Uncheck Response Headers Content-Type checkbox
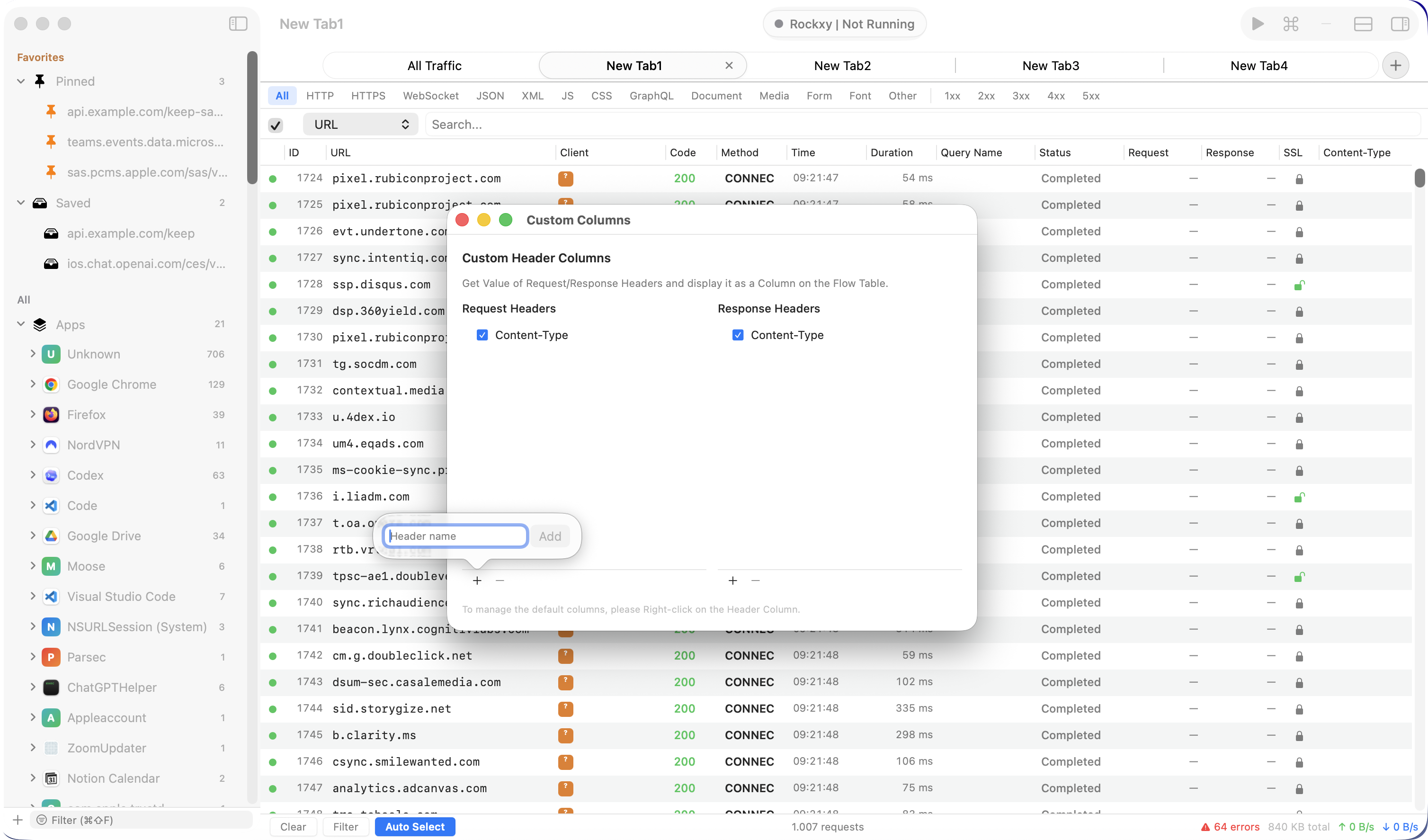 (738, 336)
